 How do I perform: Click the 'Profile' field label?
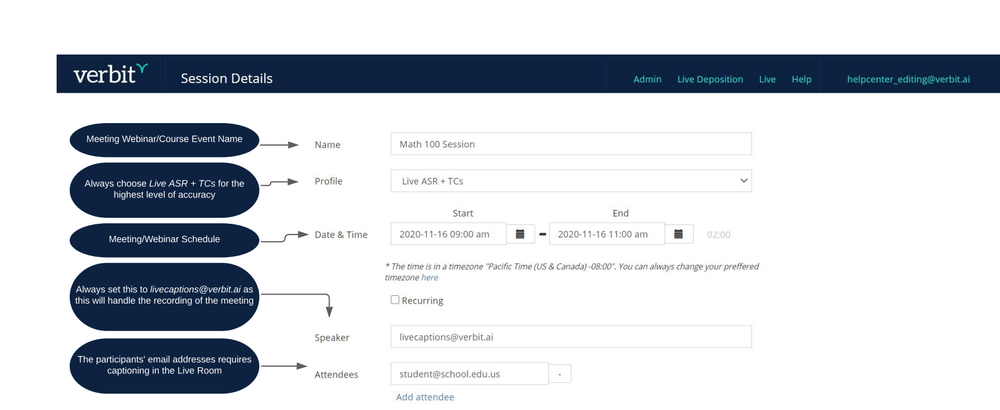point(328,181)
